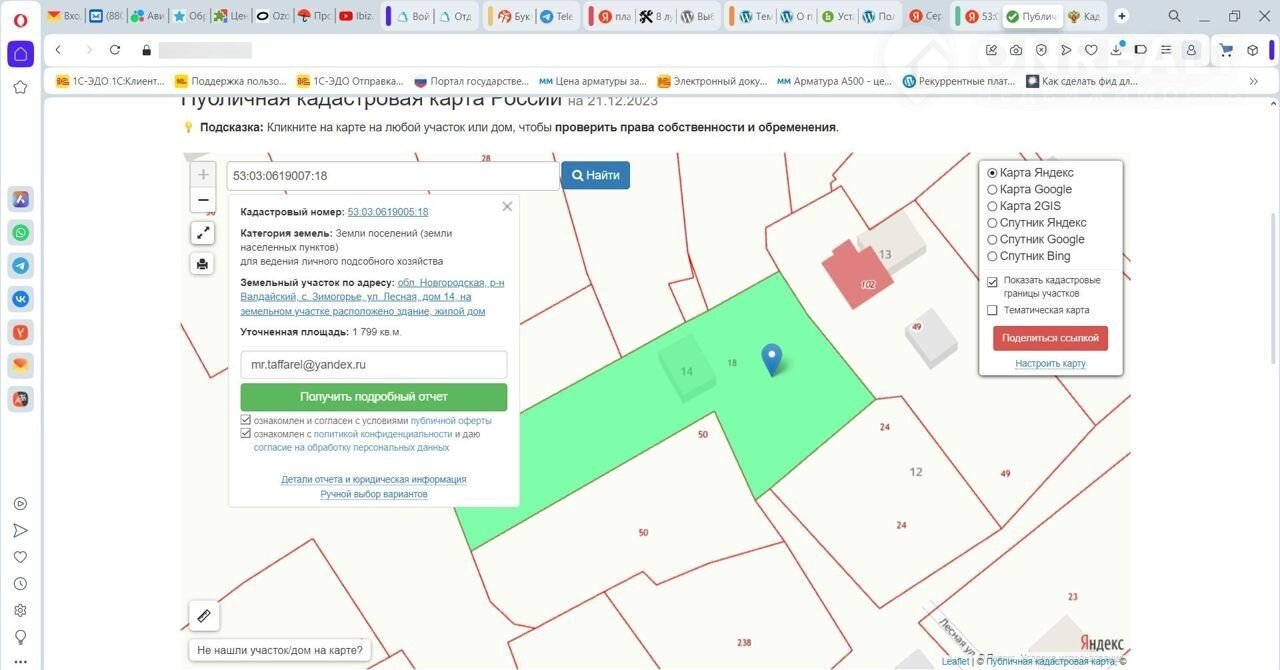Click the print map icon
1280x670 pixels.
(x=203, y=264)
